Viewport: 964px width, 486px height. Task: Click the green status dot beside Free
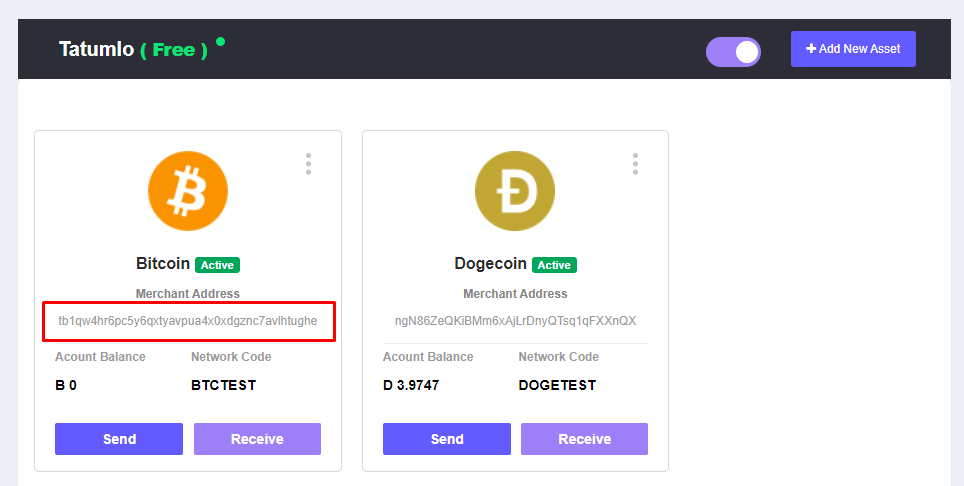(220, 42)
